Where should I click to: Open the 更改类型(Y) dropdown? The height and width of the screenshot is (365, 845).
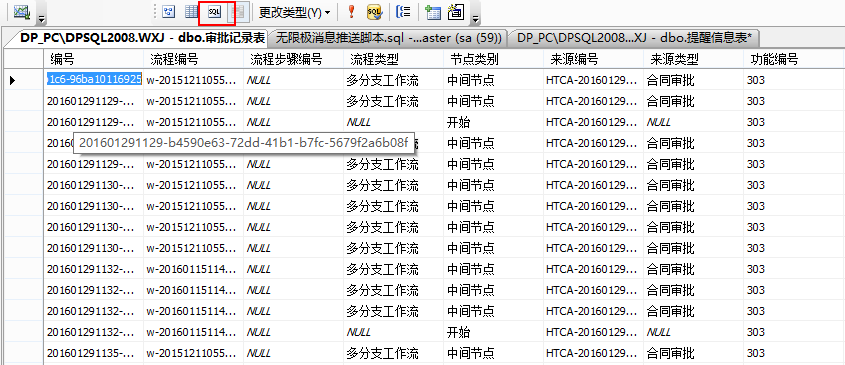coord(294,12)
